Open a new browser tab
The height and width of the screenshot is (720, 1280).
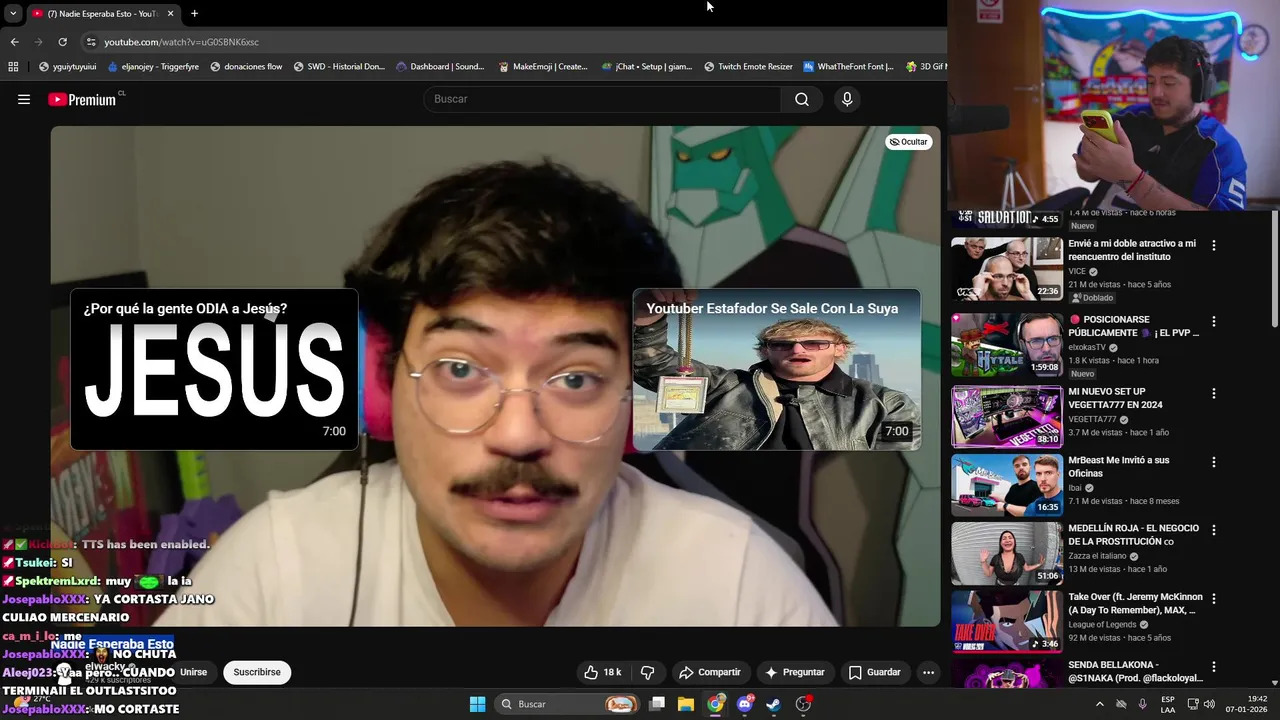194,14
